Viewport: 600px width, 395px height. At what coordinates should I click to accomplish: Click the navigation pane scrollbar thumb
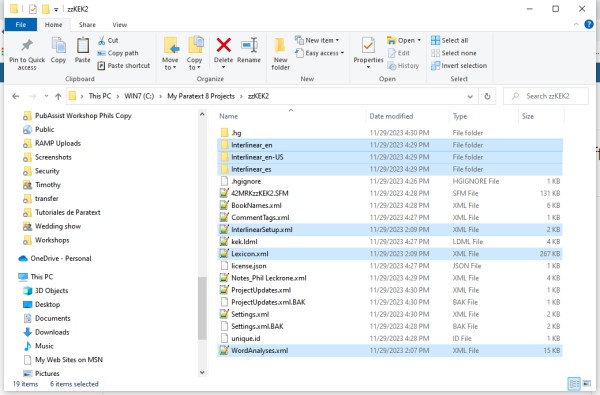[202, 308]
